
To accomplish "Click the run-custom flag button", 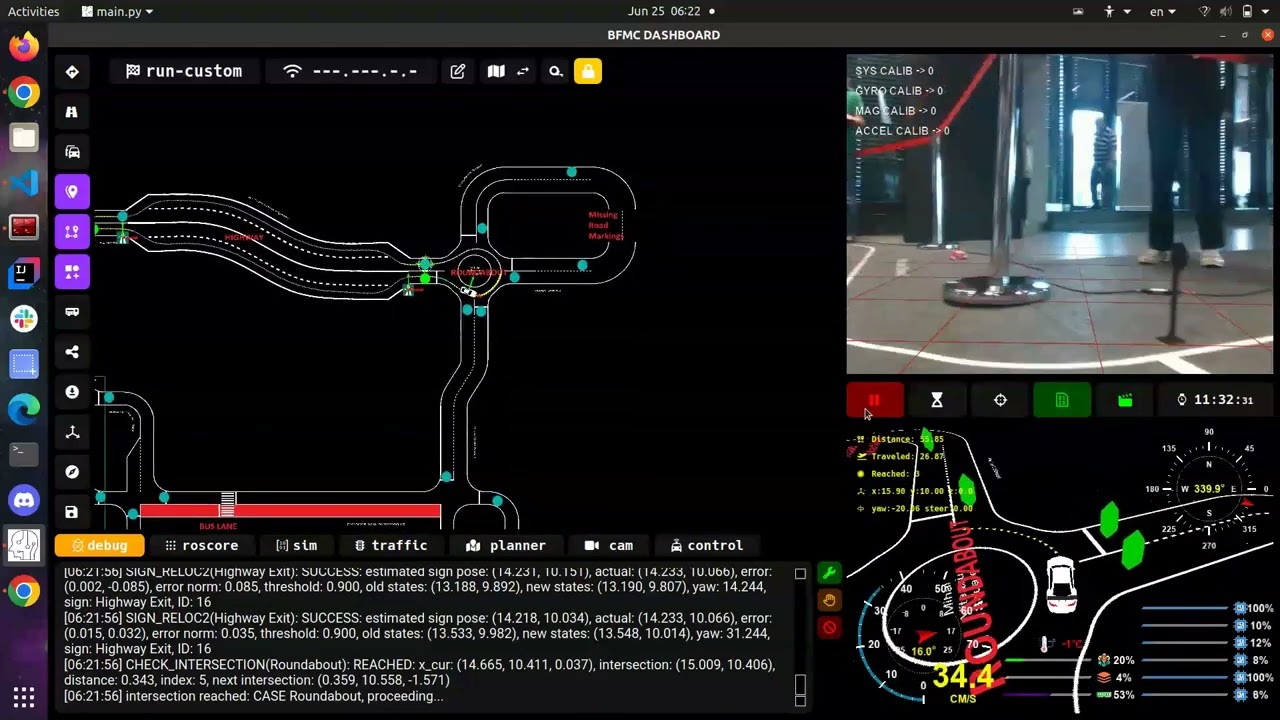I will [184, 72].
